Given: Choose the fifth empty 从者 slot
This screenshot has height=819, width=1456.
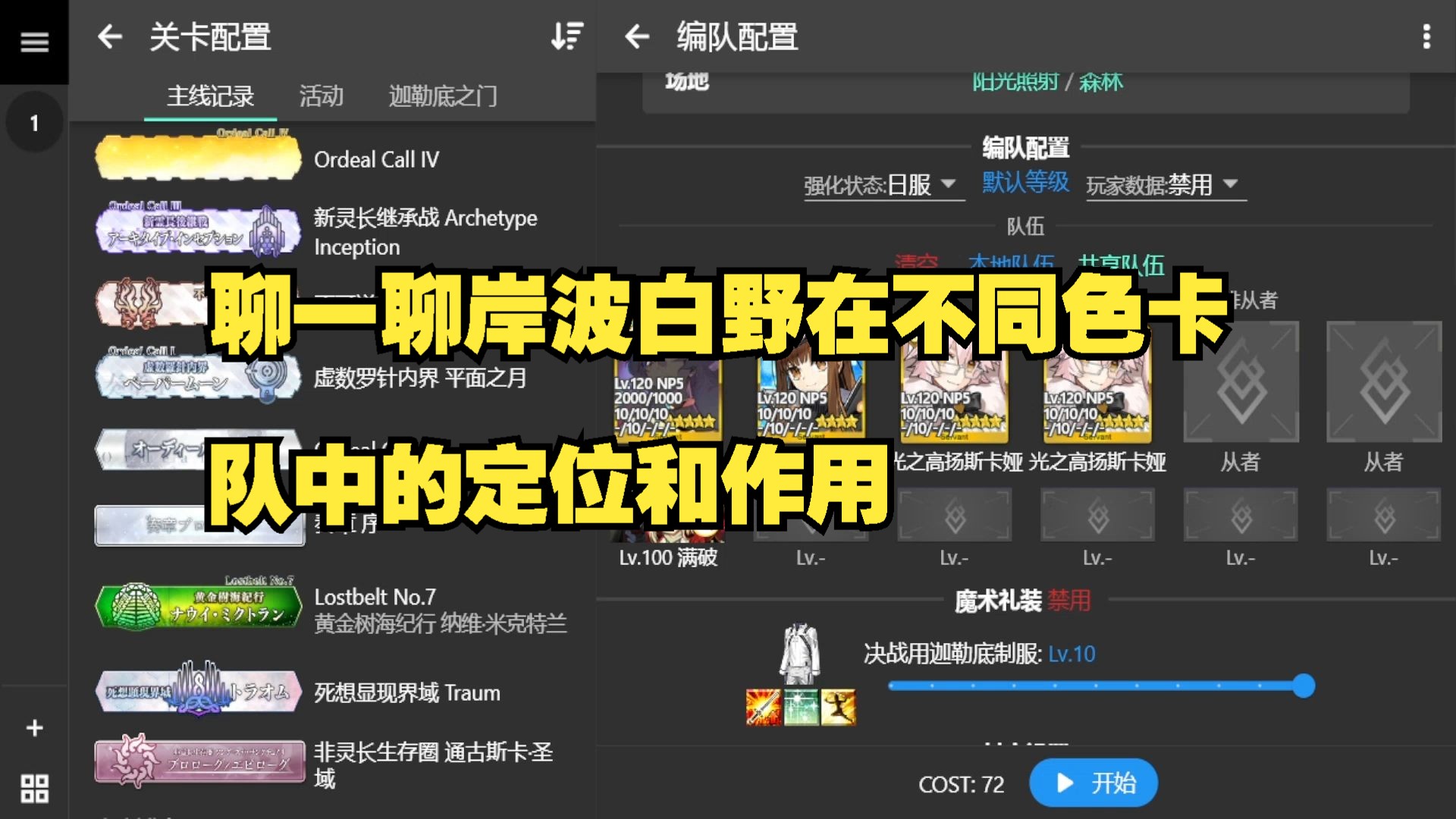Looking at the screenshot, I should [1241, 382].
